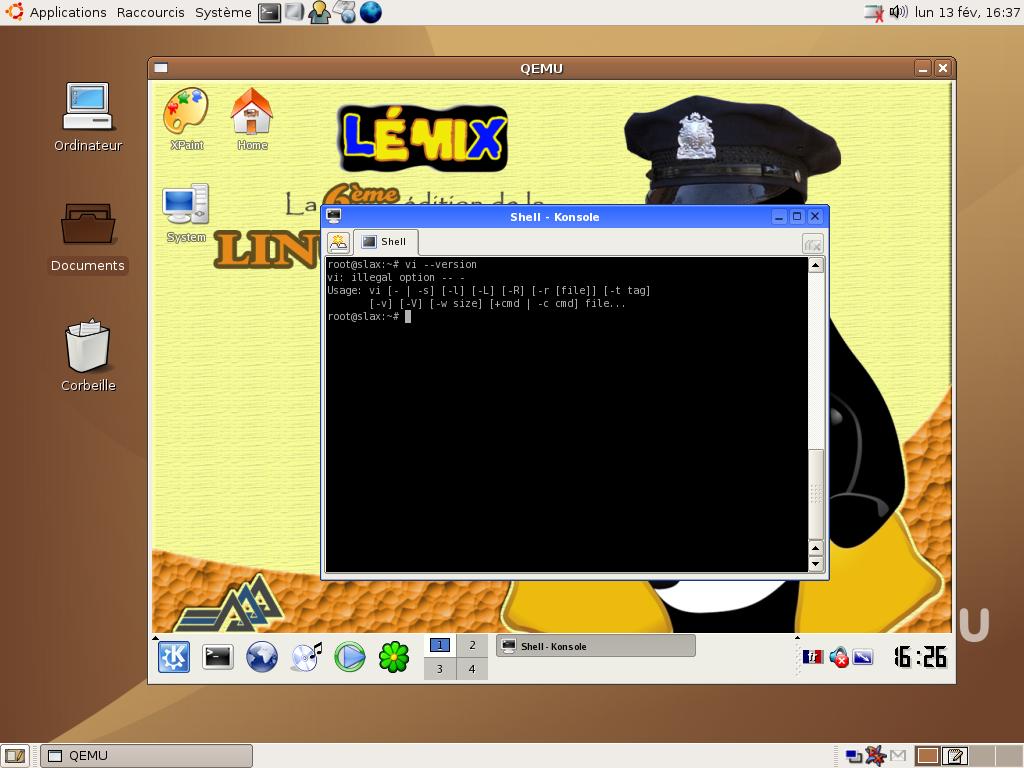Maximize the Konsole window
Viewport: 1024px width, 768px height.
(797, 216)
